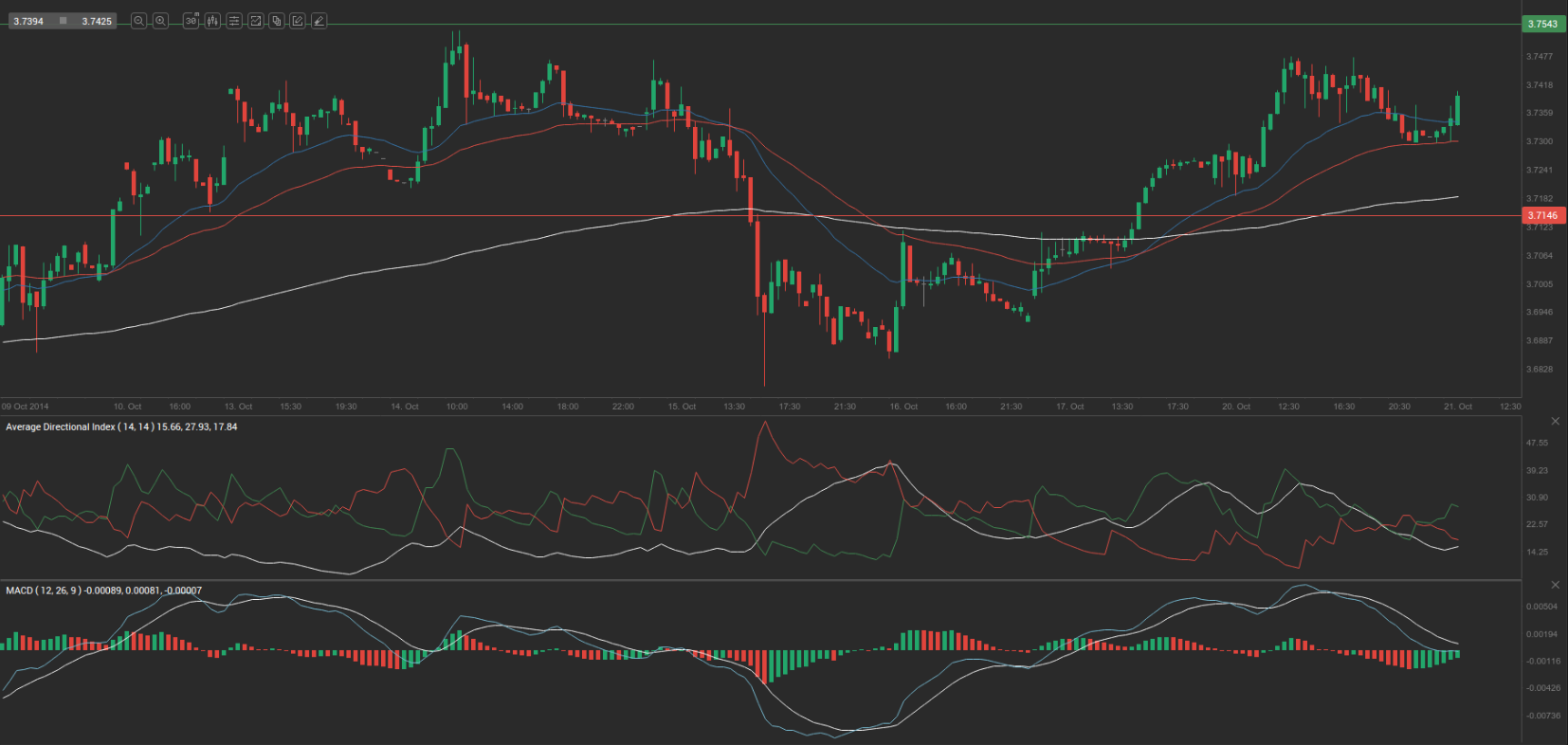Image resolution: width=1568 pixels, height=745 pixels.
Task: Close the MACD indicator panel
Action: tap(1555, 585)
